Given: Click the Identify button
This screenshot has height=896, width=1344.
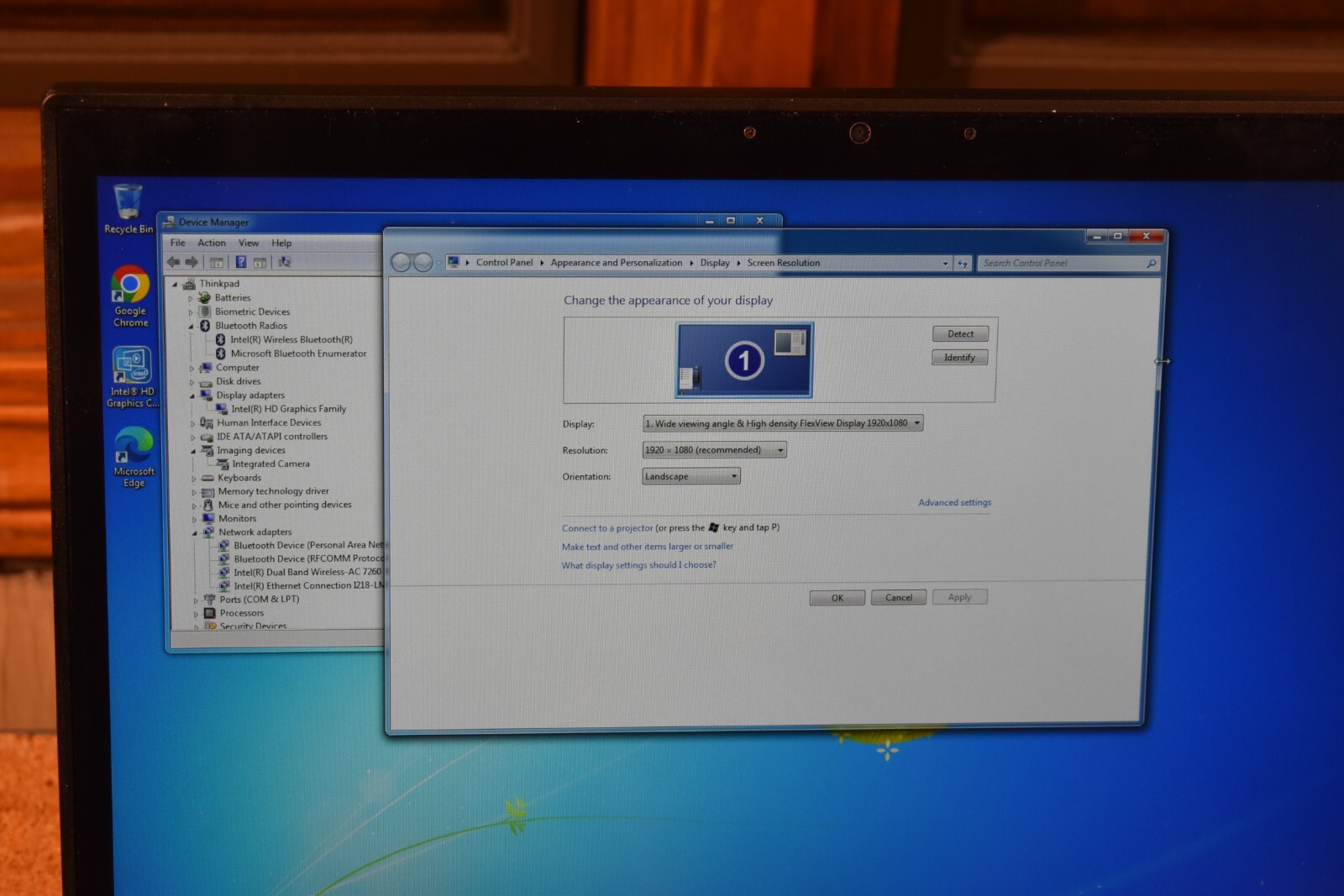Looking at the screenshot, I should (x=959, y=357).
